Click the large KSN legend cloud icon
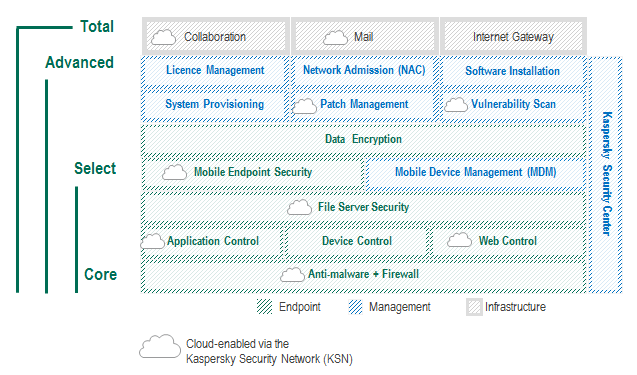The image size is (637, 375). pyautogui.click(x=160, y=346)
